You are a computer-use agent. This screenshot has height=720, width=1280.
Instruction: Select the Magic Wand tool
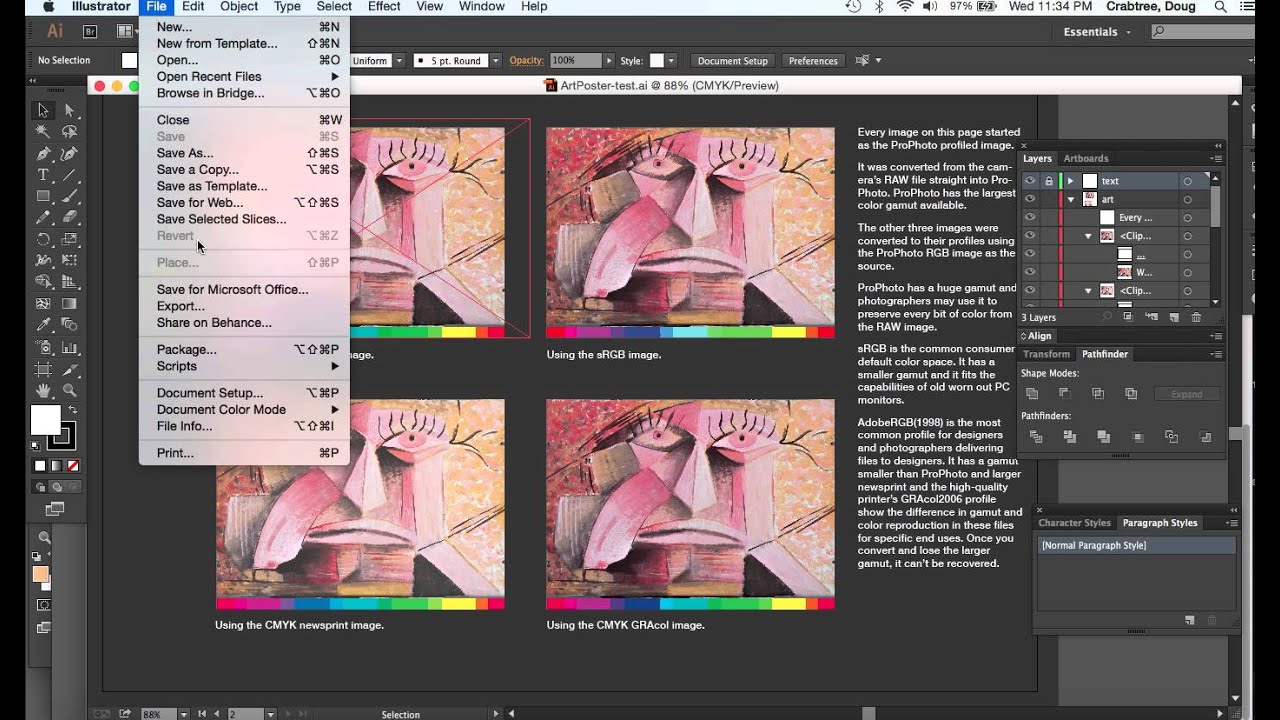(x=44, y=132)
